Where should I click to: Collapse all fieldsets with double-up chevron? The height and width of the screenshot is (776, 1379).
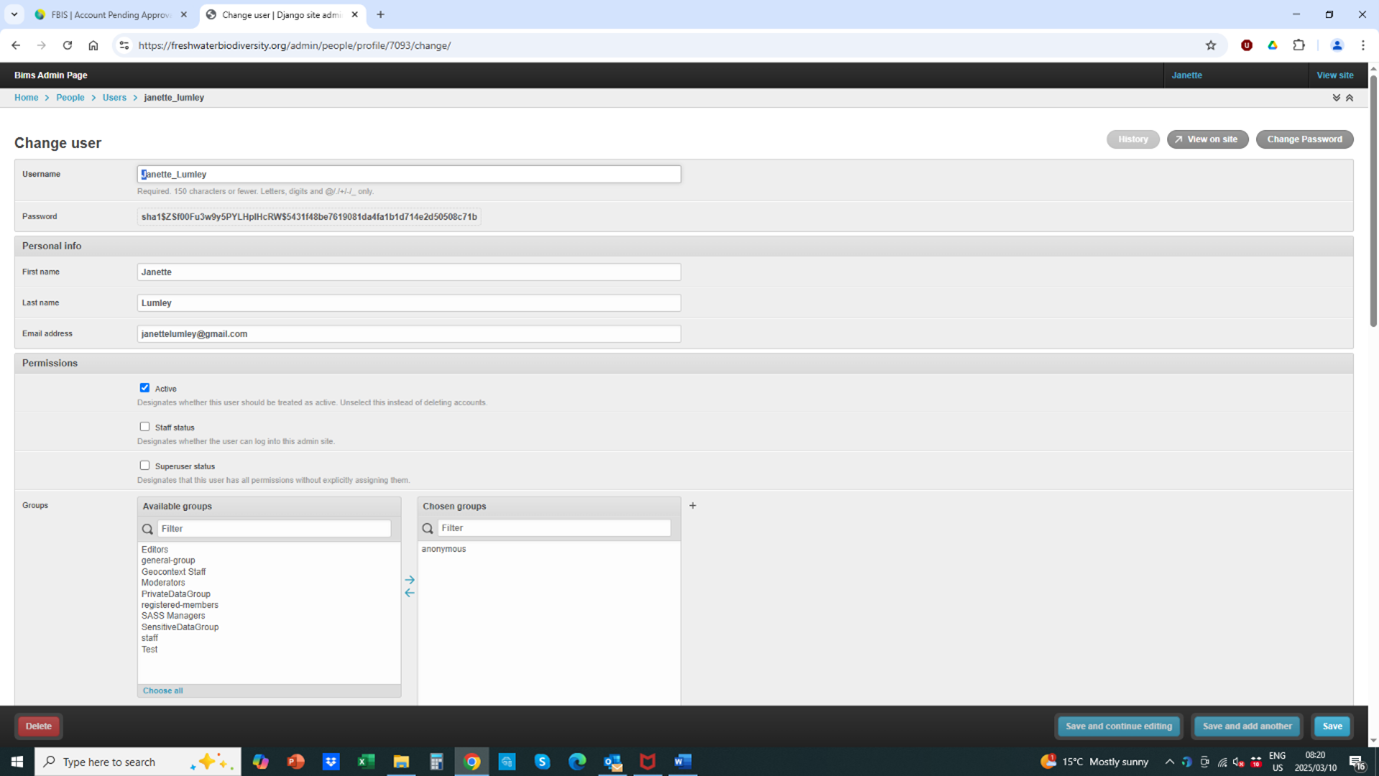(x=1349, y=98)
